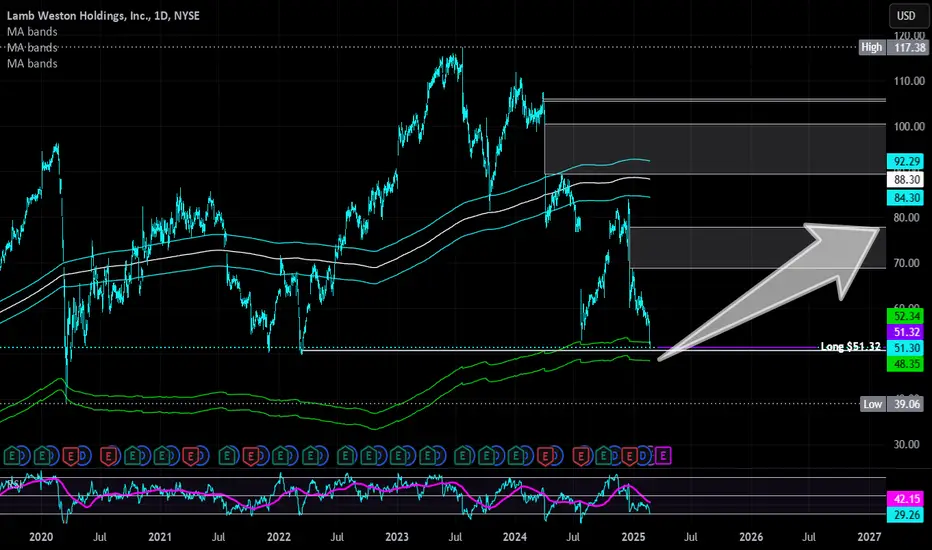The height and width of the screenshot is (550, 932).
Task: Click the magenta 42.15 RSI average value
Action: 906,499
